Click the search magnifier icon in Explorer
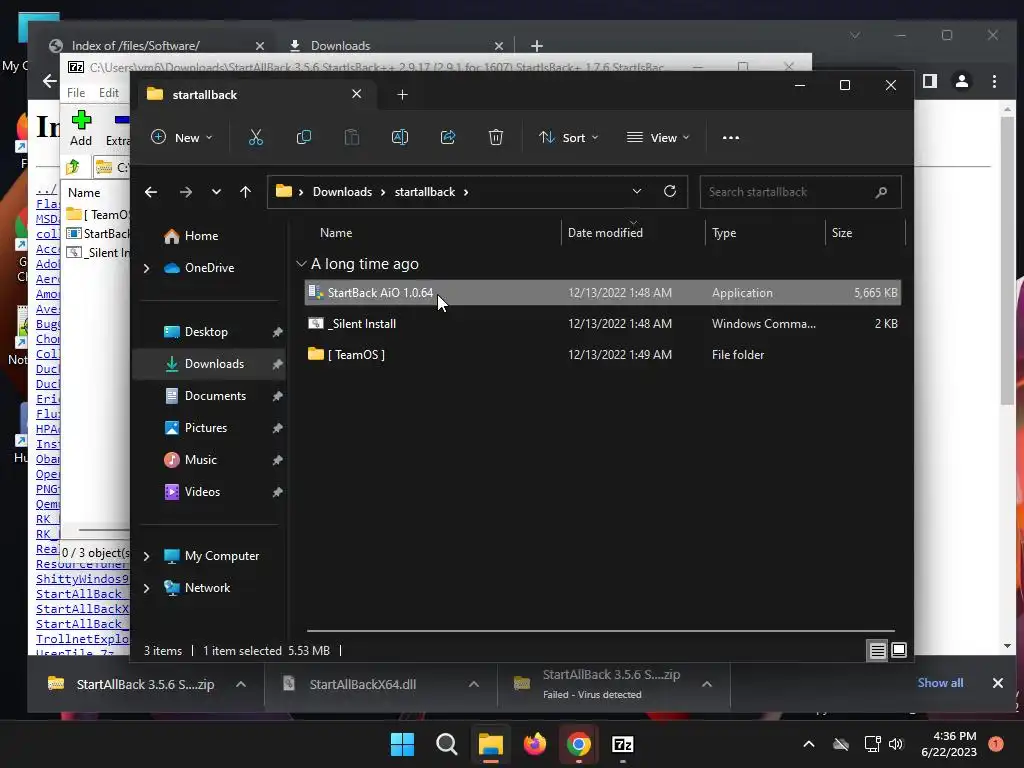 point(881,192)
